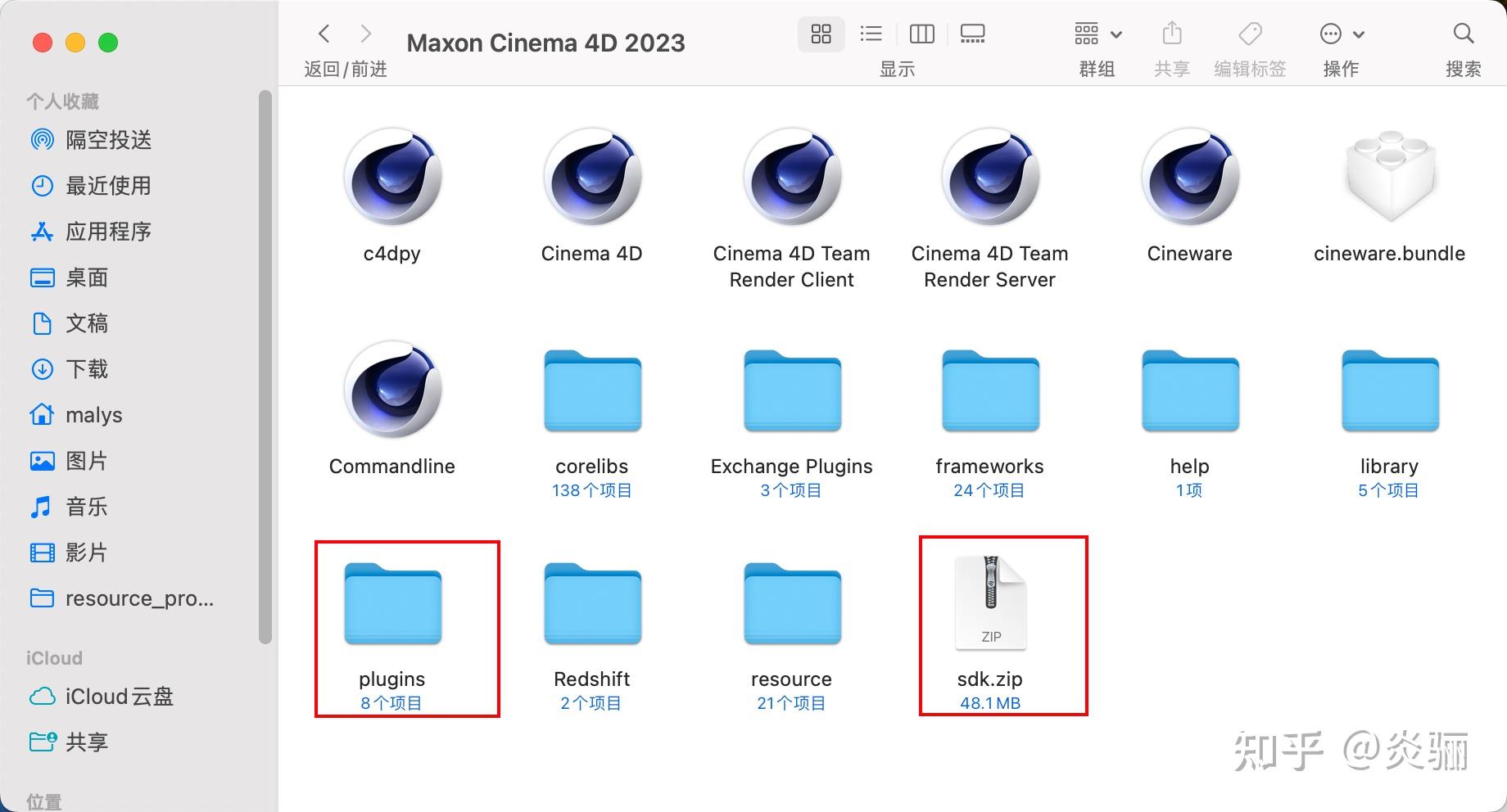This screenshot has height=812, width=1507.
Task: Open the Cinema 4D application icon
Action: pos(591,176)
